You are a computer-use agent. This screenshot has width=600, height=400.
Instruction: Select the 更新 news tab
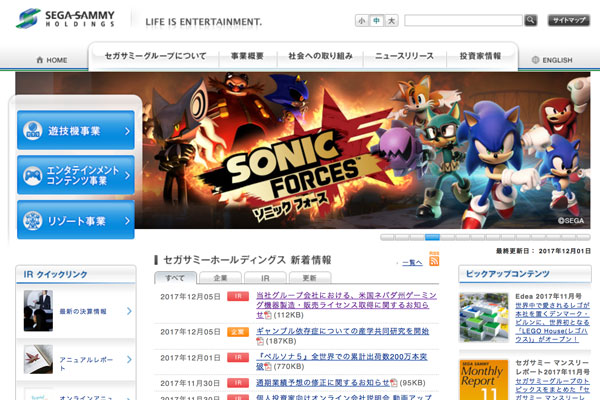tap(310, 278)
